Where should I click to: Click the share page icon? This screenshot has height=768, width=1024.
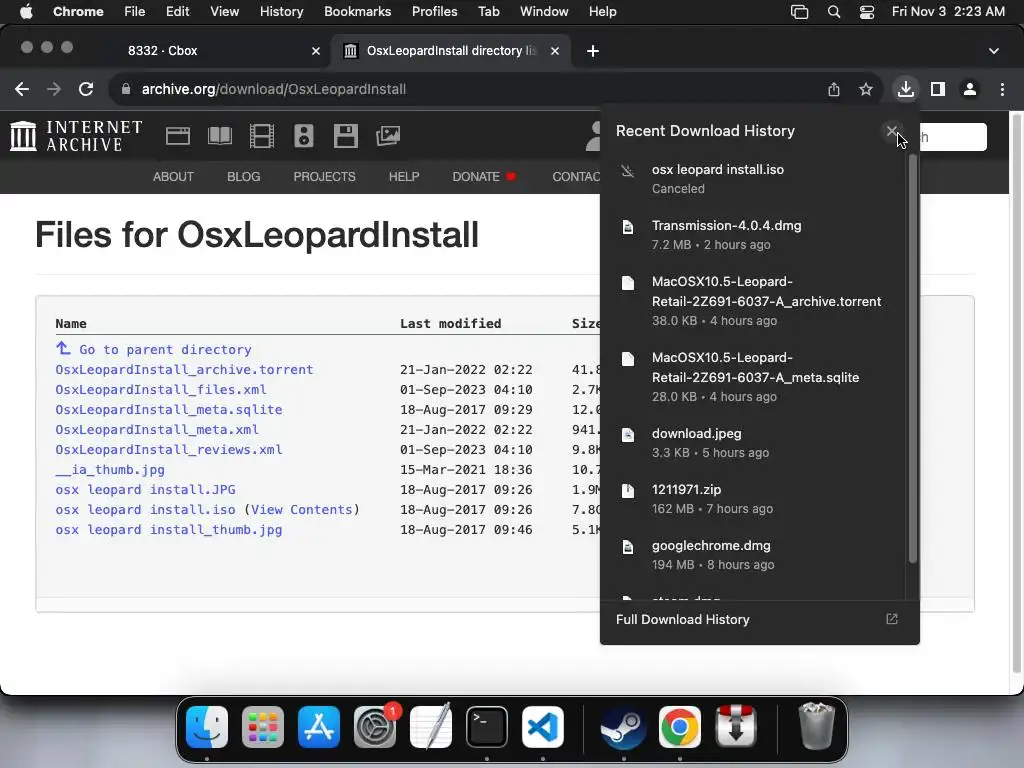tap(834, 89)
